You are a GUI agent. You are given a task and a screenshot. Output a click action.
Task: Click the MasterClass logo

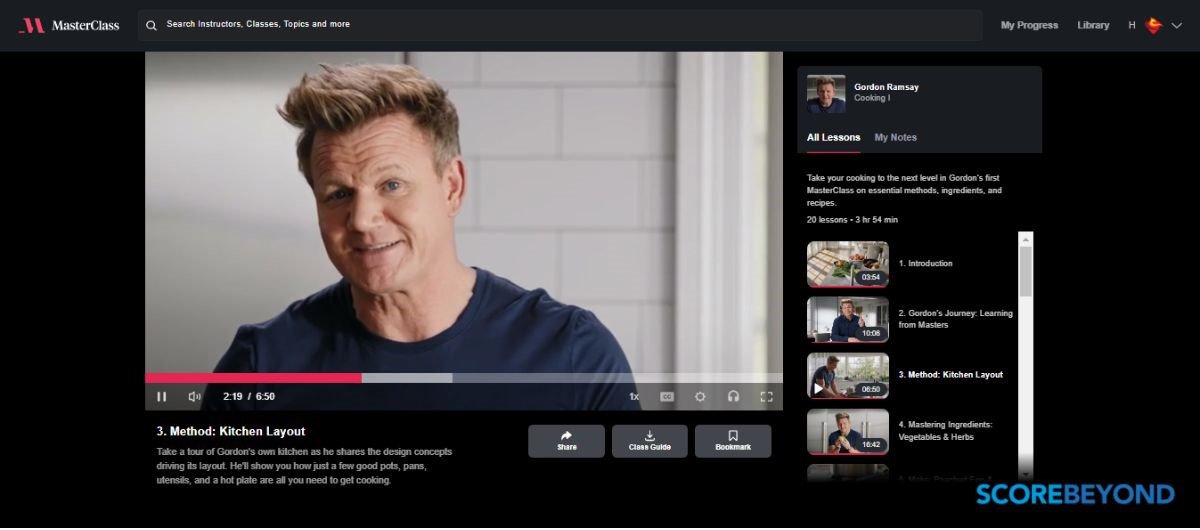pos(69,25)
